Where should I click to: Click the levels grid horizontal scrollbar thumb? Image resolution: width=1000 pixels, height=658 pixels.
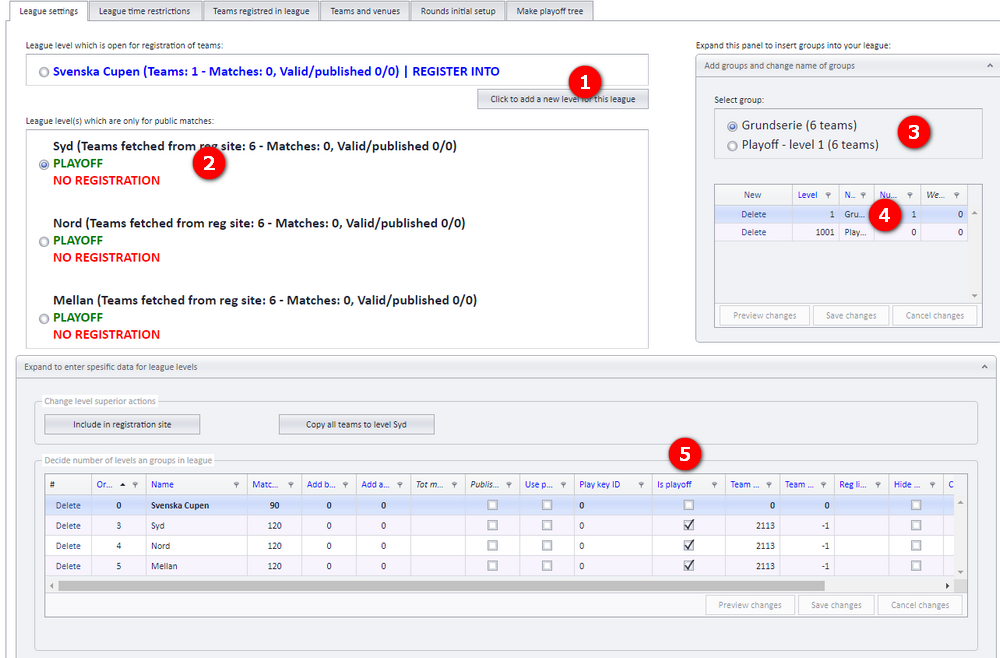tap(441, 585)
